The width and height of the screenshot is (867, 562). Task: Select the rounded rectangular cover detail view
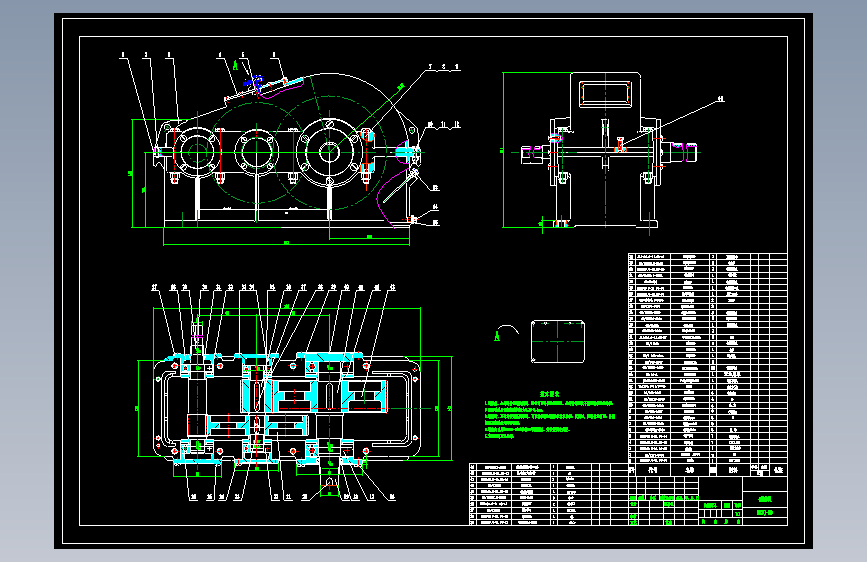click(557, 341)
